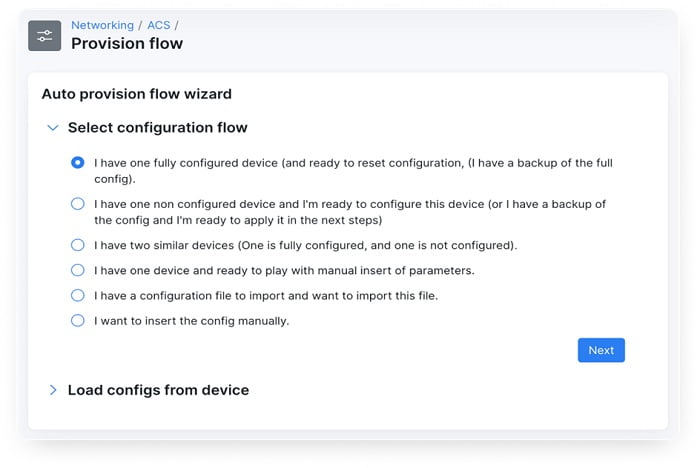Expand Load configs from device chevron
The image size is (700, 468).
click(54, 390)
